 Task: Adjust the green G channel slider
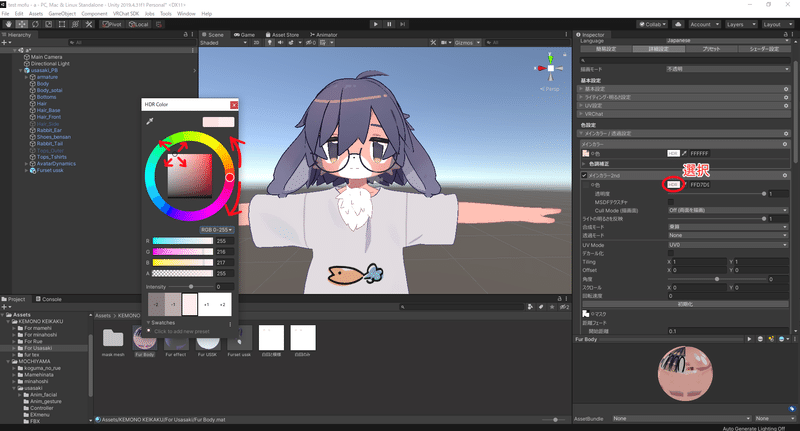[x=183, y=251]
